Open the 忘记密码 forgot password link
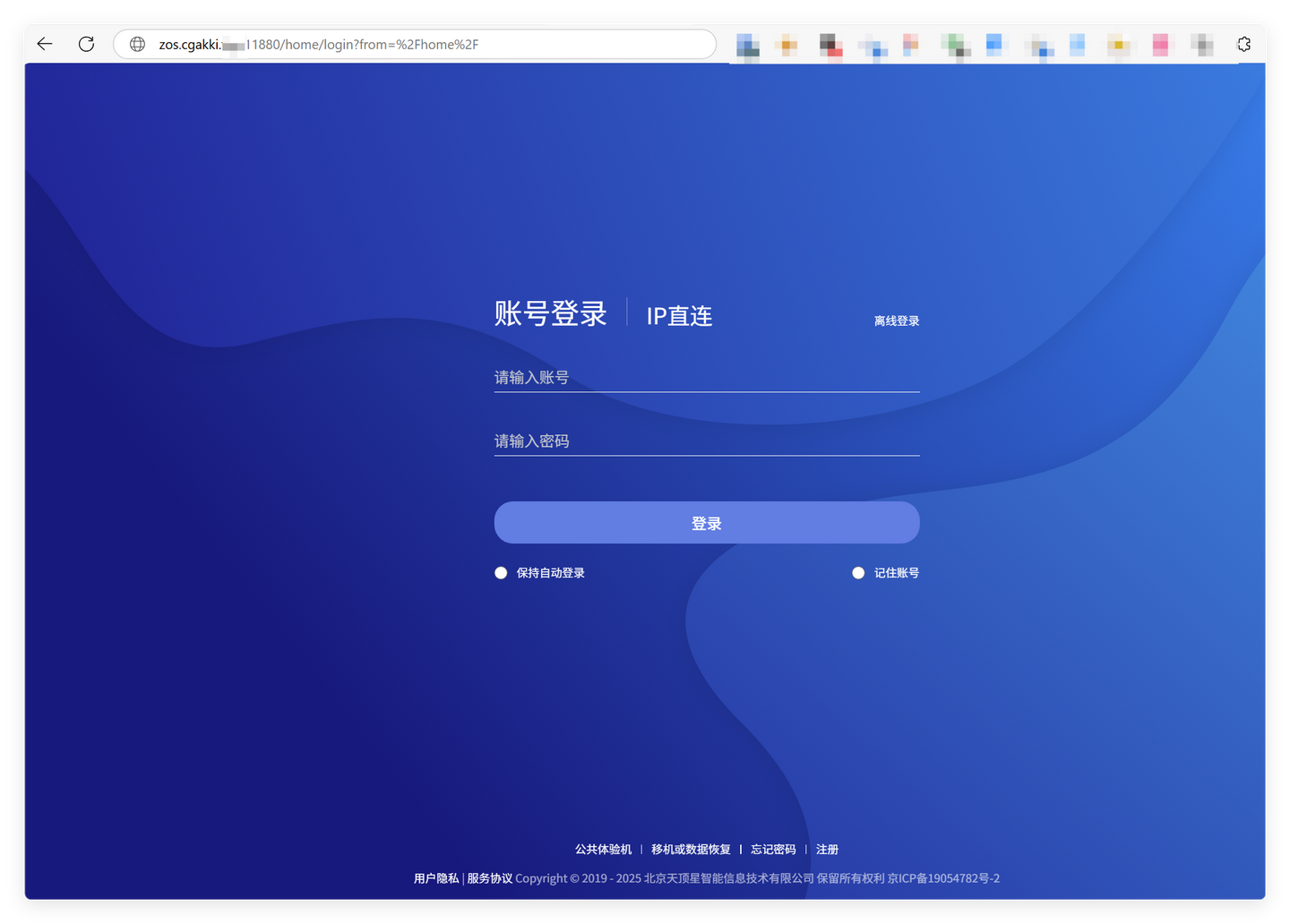 [772, 849]
